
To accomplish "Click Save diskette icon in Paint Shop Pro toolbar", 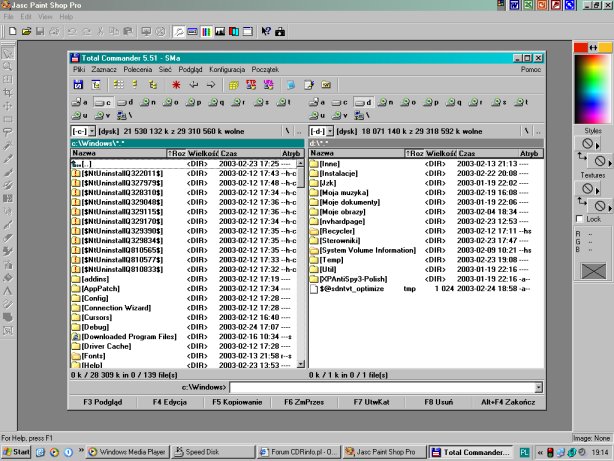I will (x=40, y=31).
